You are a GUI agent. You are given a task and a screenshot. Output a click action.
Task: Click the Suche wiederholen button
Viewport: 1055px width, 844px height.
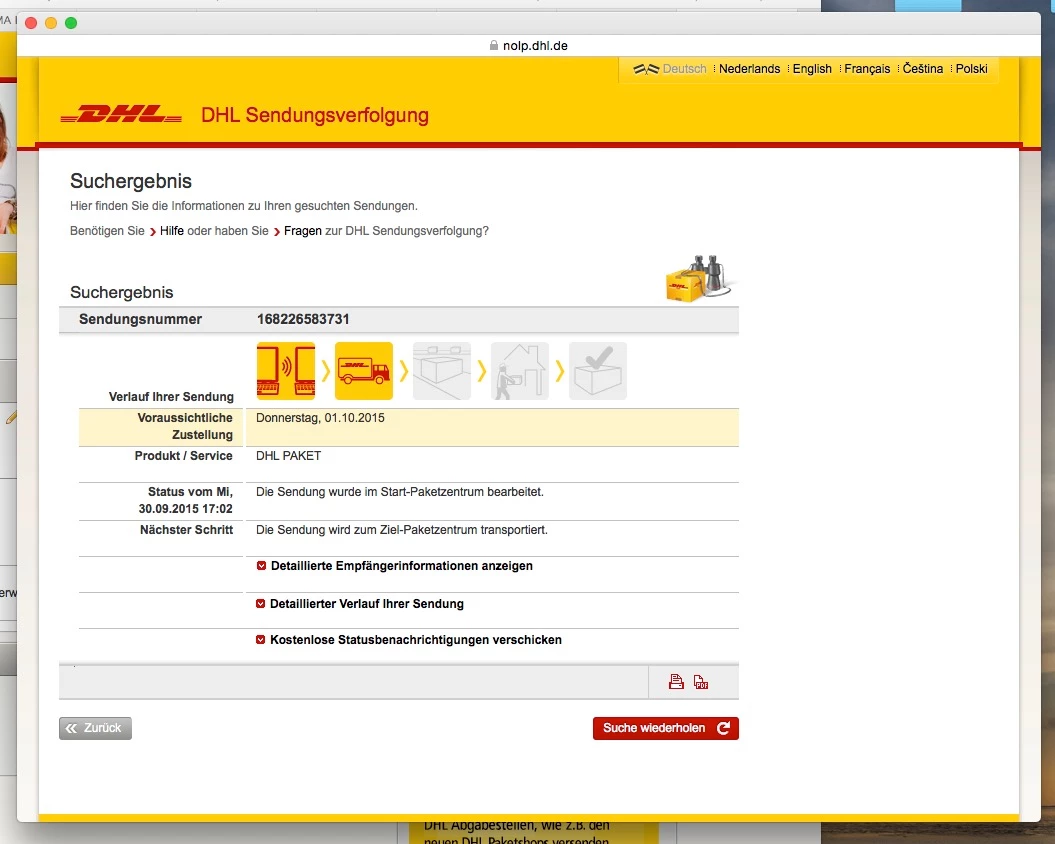pyautogui.click(x=665, y=728)
